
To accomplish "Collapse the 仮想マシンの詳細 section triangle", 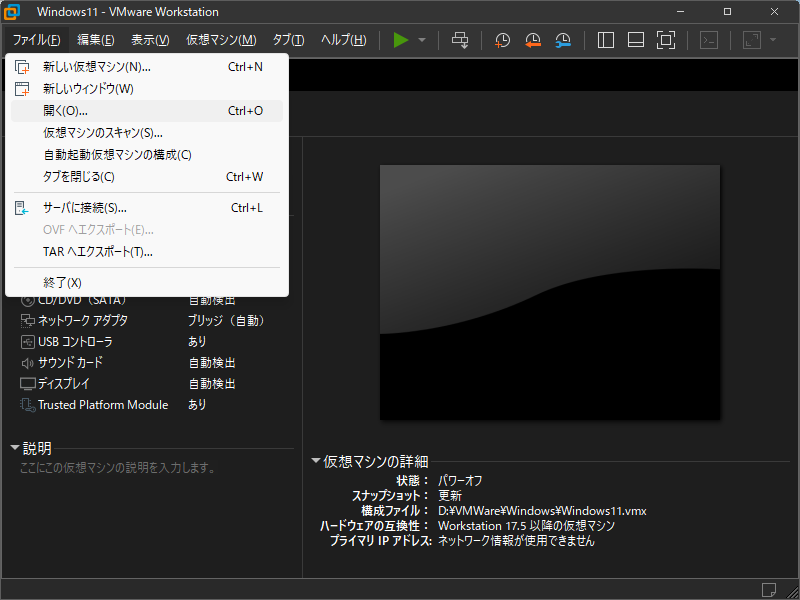I will click(316, 461).
